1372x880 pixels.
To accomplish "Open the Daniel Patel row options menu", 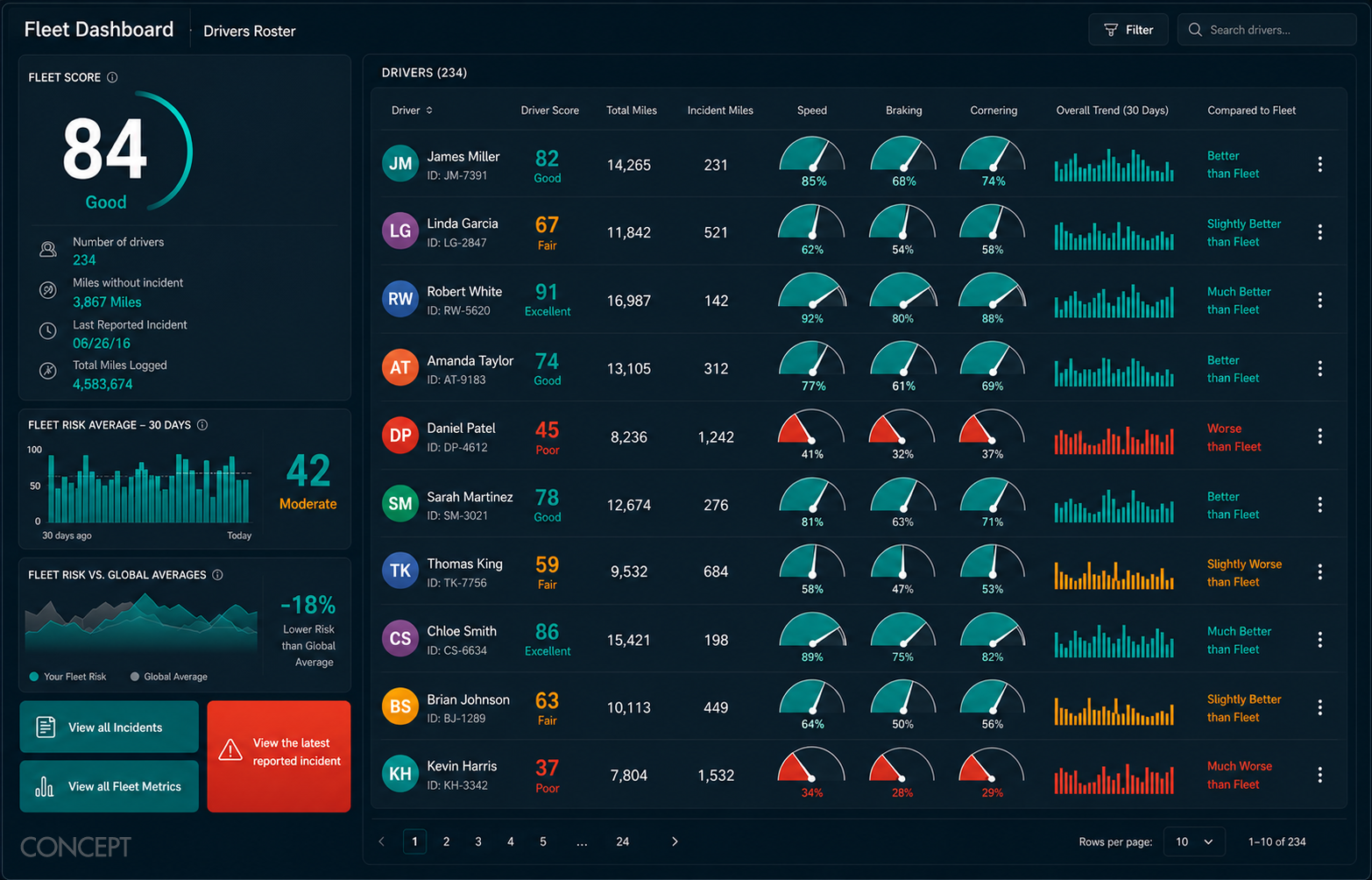I will point(1319,436).
